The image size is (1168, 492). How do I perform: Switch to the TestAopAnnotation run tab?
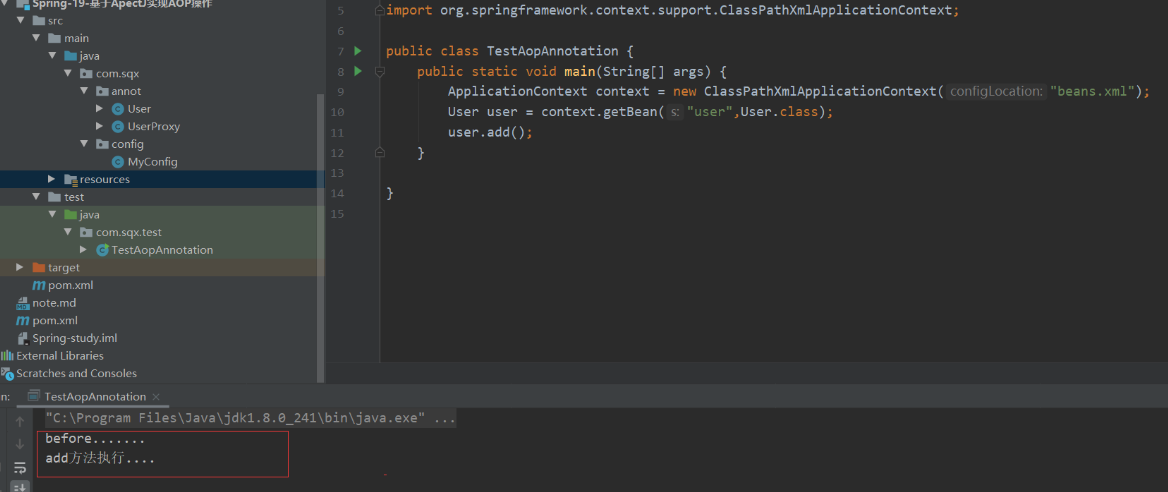tap(95, 397)
